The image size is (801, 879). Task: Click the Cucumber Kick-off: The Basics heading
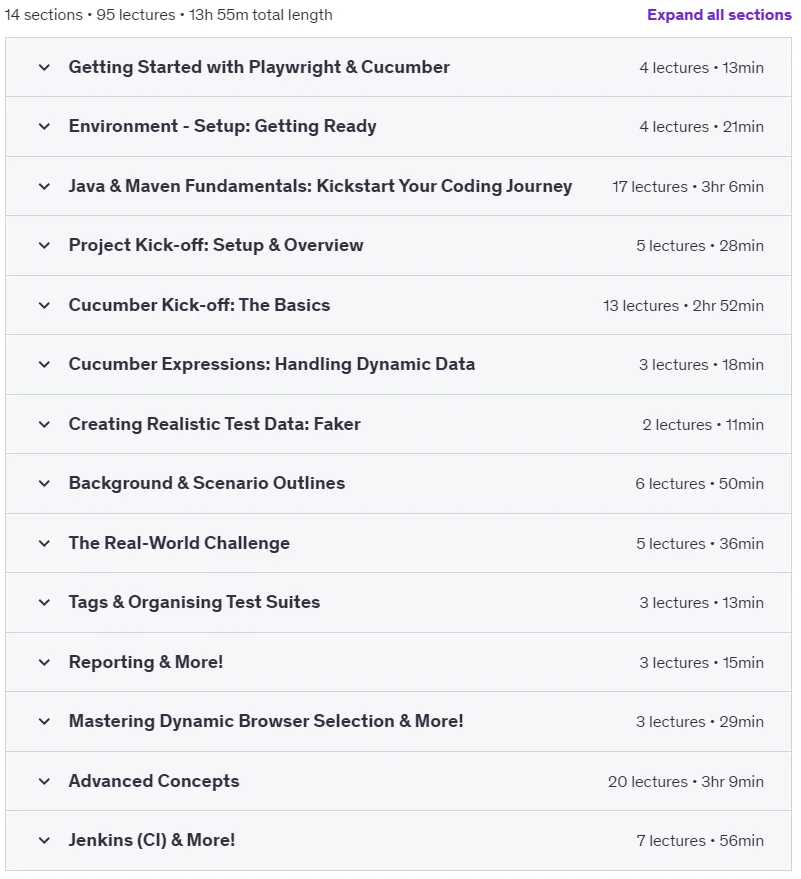(199, 305)
